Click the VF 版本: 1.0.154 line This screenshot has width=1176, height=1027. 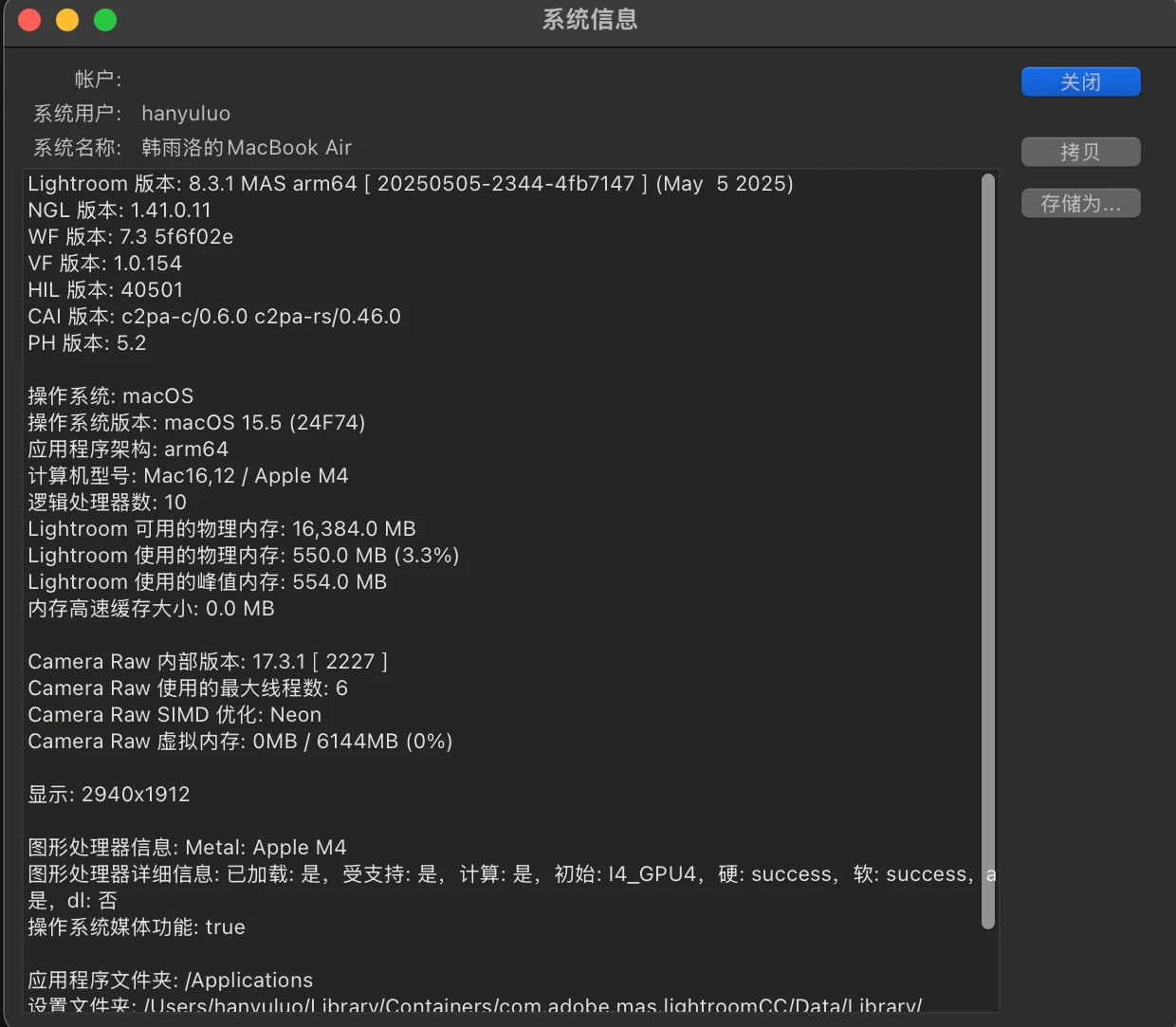(105, 264)
